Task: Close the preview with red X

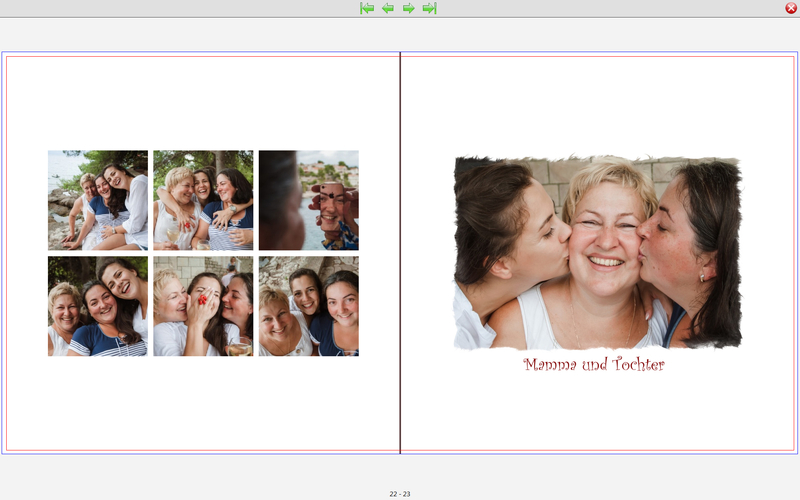Action: click(791, 8)
